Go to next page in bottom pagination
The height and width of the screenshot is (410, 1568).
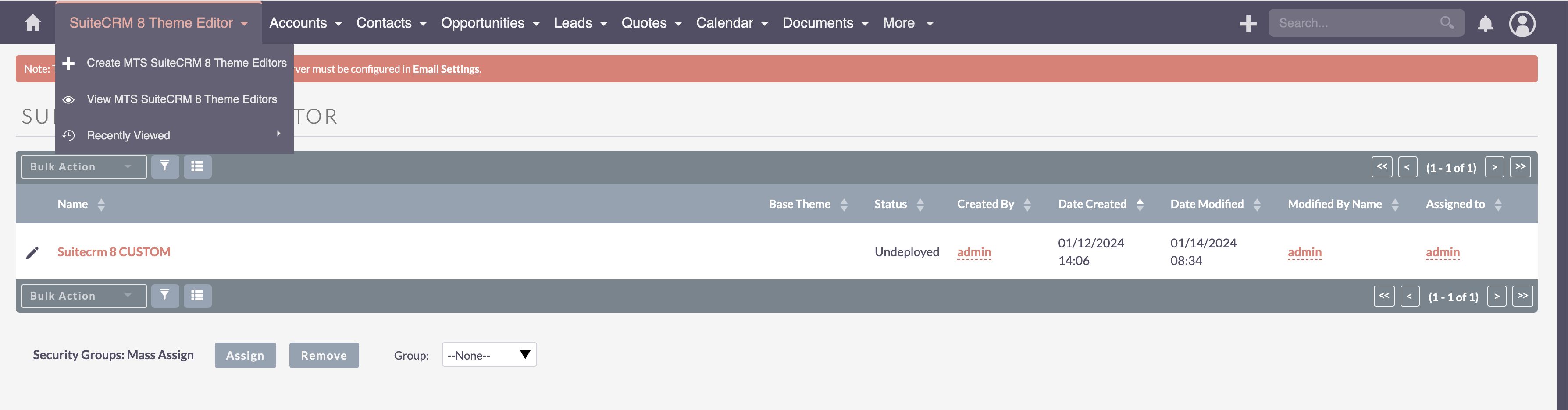1497,296
